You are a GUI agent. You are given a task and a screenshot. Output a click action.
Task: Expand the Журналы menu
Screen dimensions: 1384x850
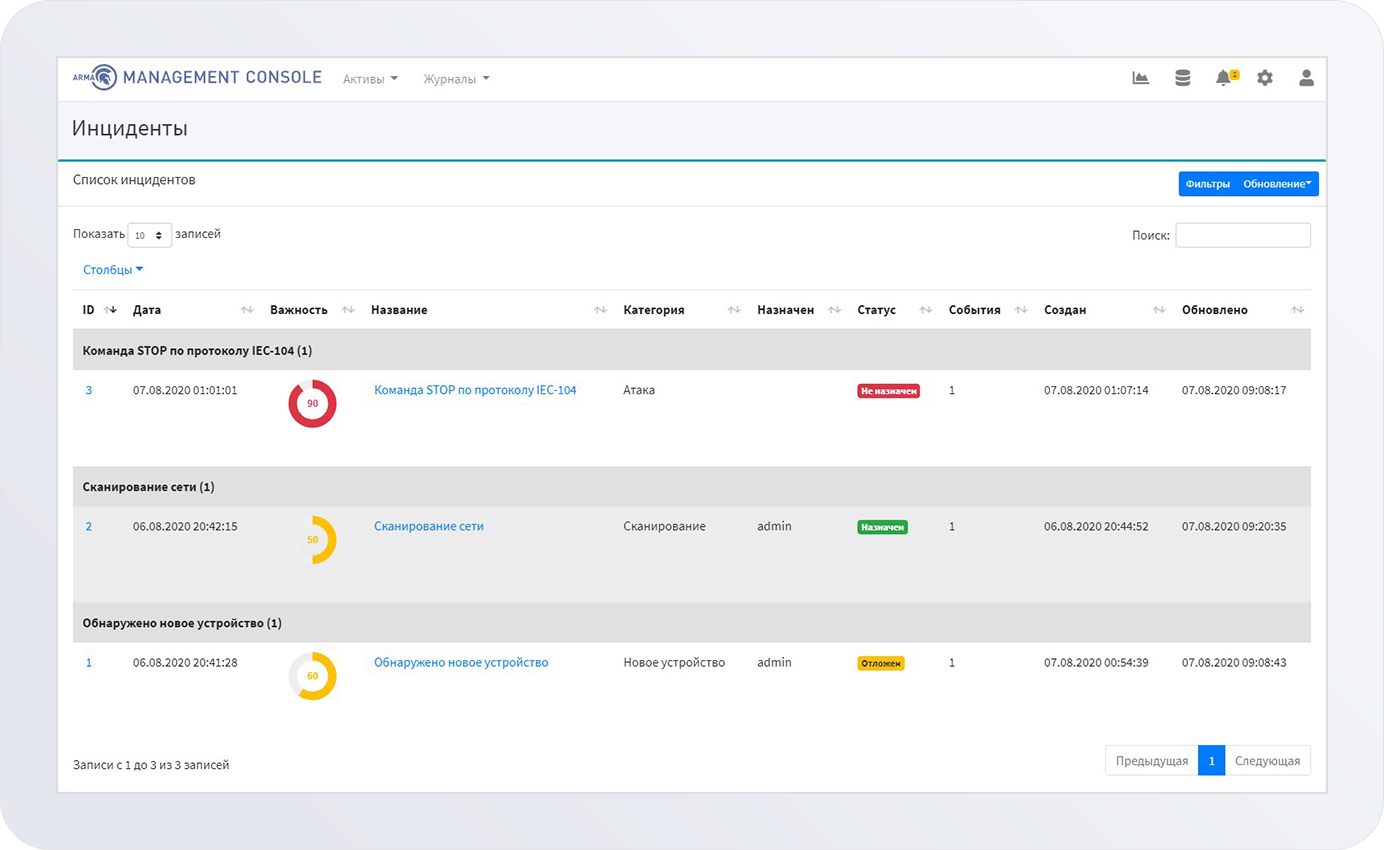tap(456, 79)
